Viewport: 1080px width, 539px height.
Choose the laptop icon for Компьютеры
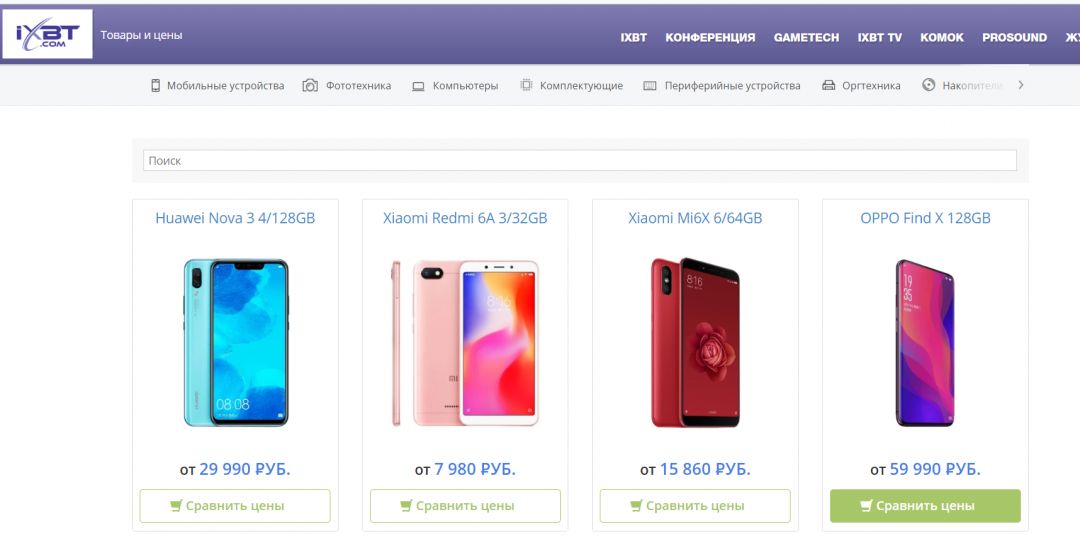[418, 86]
